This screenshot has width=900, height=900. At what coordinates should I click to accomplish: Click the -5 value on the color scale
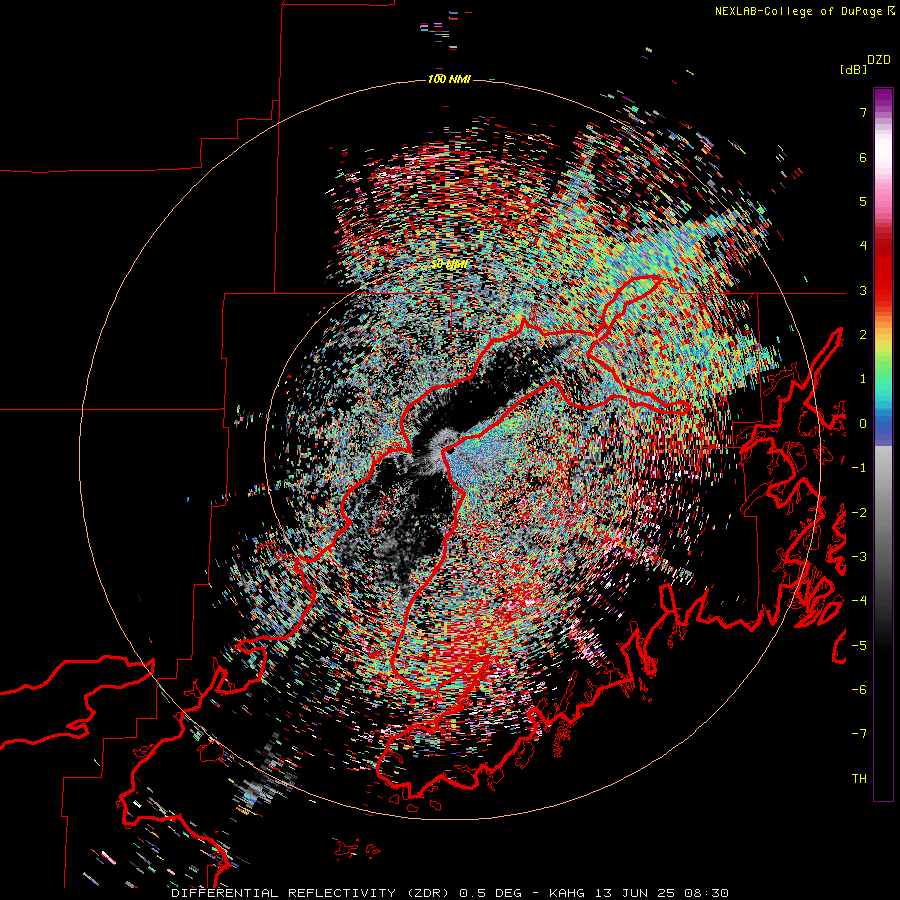point(859,646)
